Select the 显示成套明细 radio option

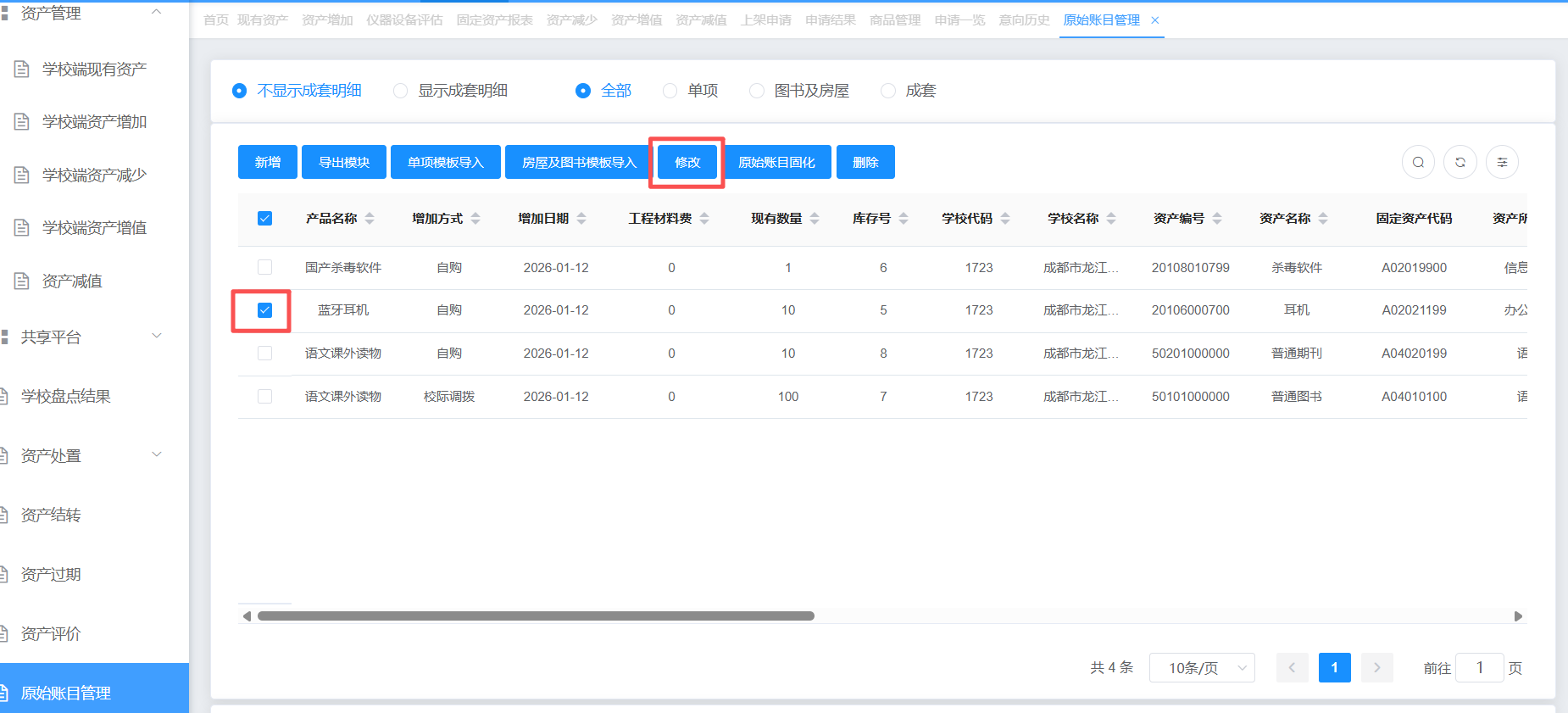(x=401, y=91)
